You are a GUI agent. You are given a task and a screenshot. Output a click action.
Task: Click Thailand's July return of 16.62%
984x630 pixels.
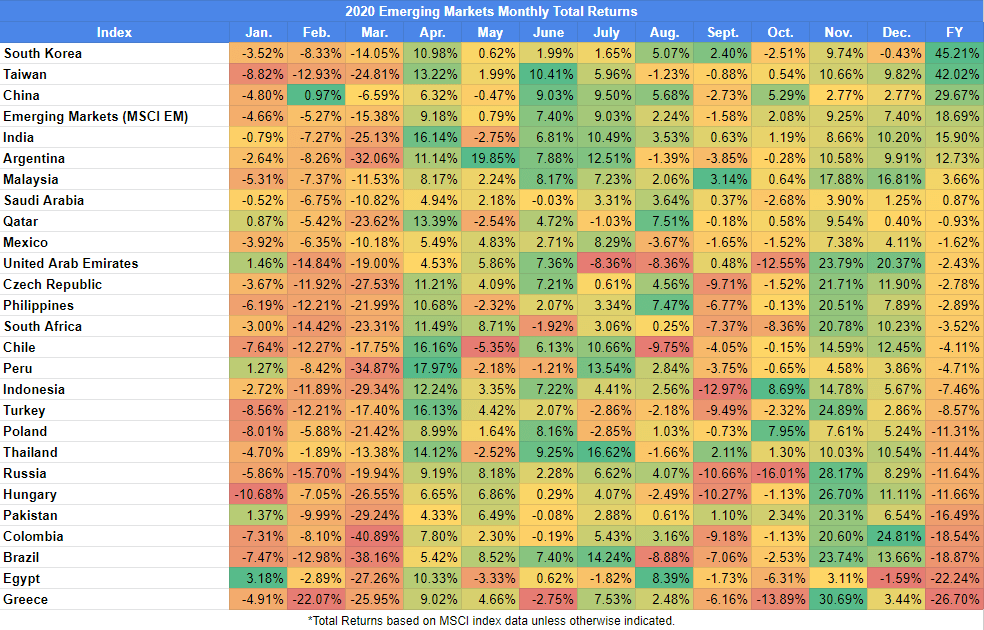coord(606,452)
